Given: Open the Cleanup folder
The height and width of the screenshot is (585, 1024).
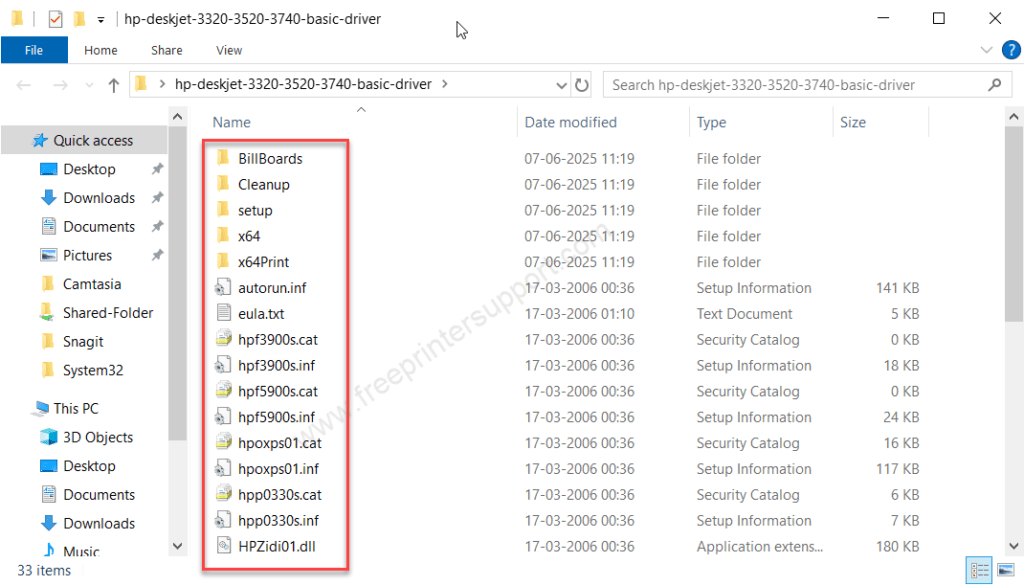Looking at the screenshot, I should 263,185.
